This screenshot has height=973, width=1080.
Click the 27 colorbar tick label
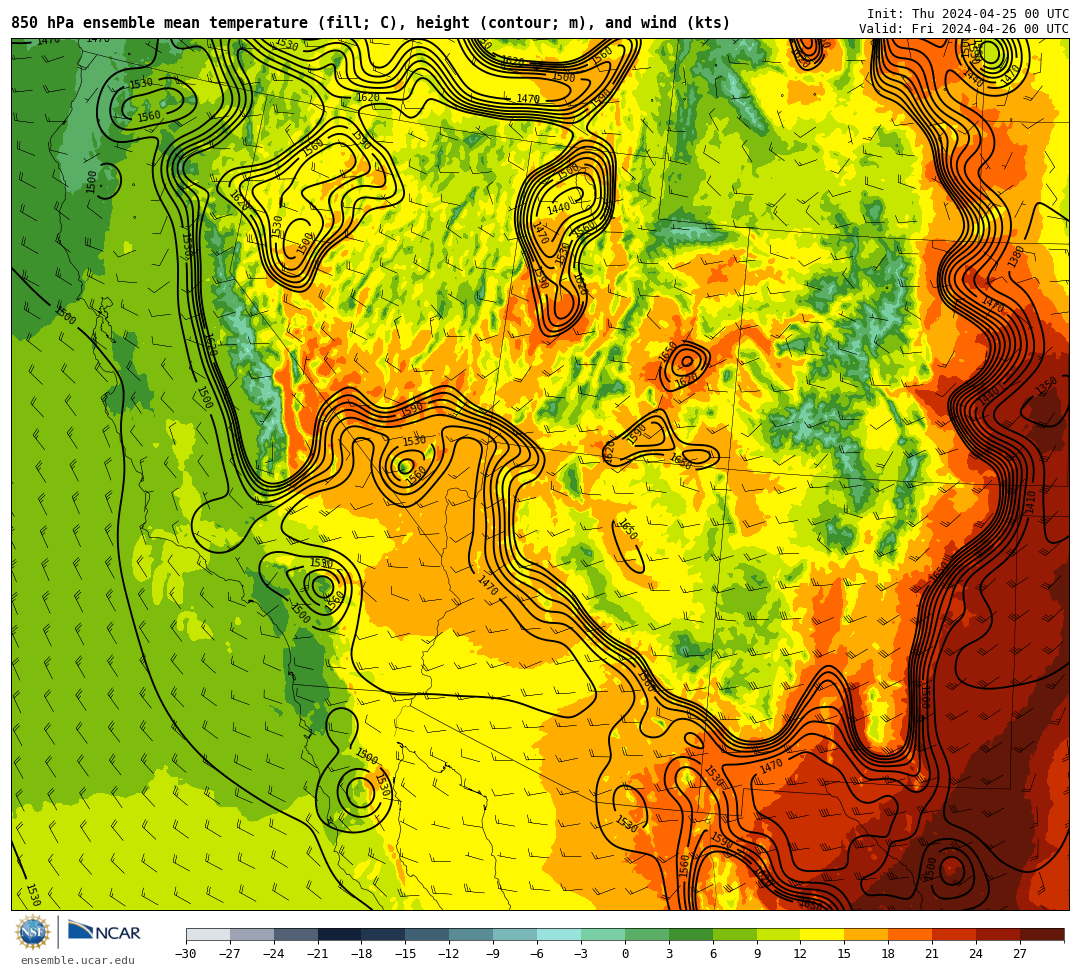[1020, 954]
